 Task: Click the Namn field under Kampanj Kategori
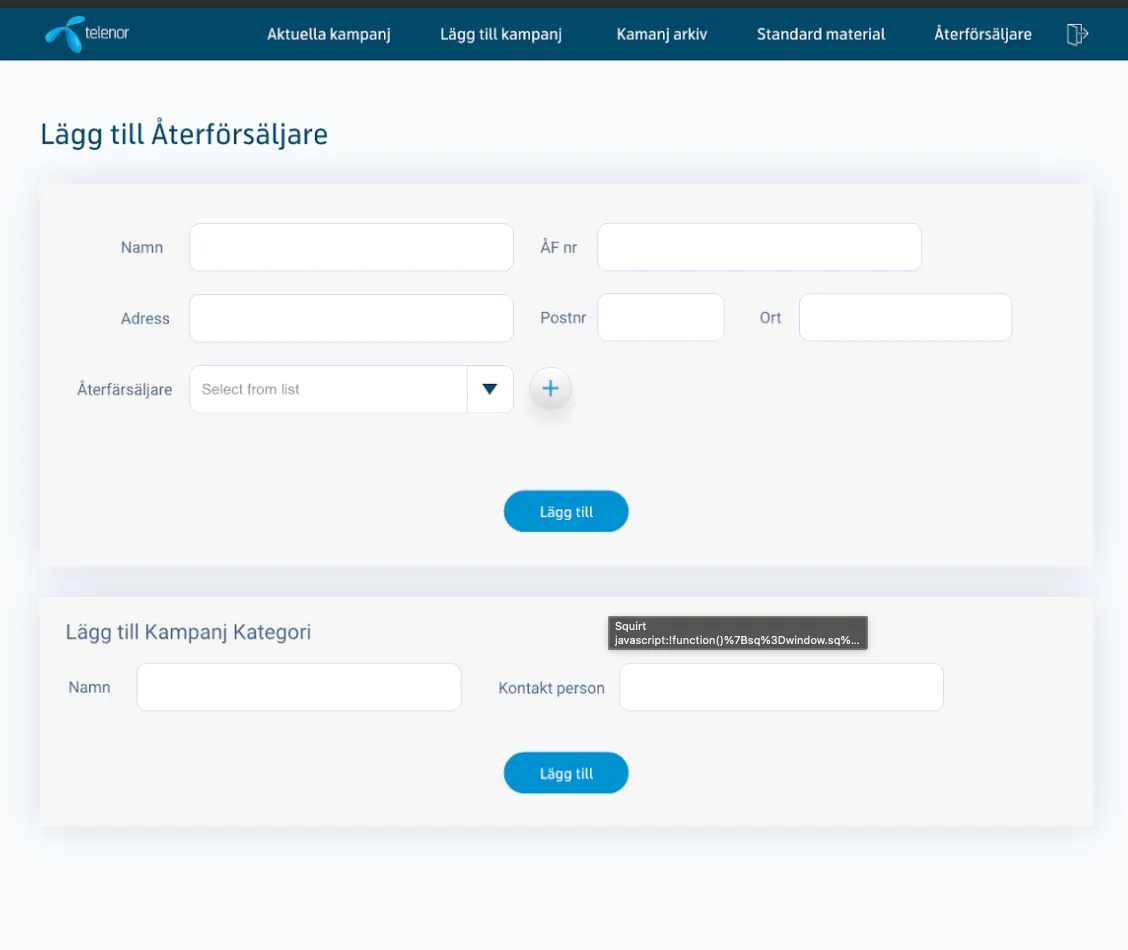[299, 687]
